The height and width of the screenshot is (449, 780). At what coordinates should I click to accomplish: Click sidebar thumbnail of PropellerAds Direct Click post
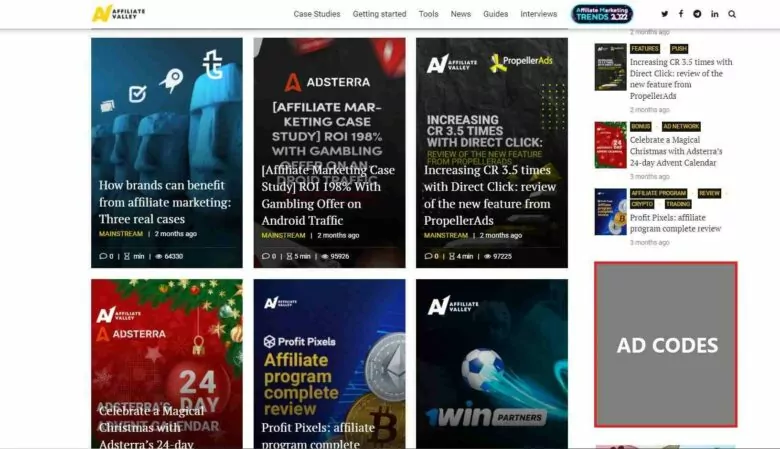(x=610, y=67)
